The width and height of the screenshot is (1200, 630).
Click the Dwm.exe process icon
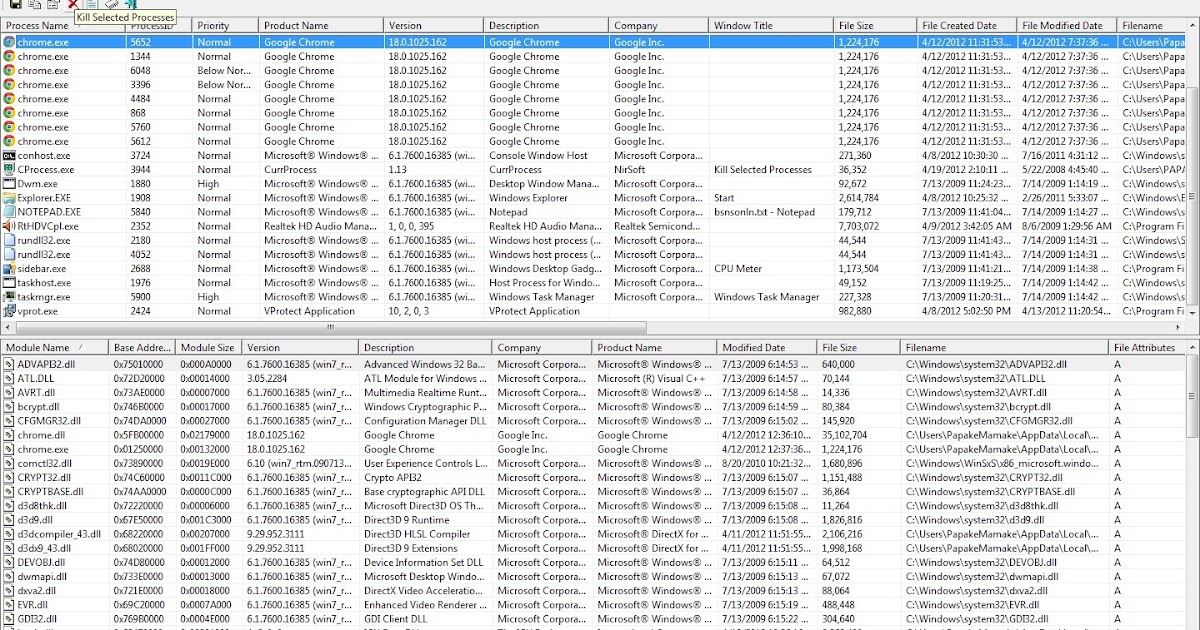[9, 184]
